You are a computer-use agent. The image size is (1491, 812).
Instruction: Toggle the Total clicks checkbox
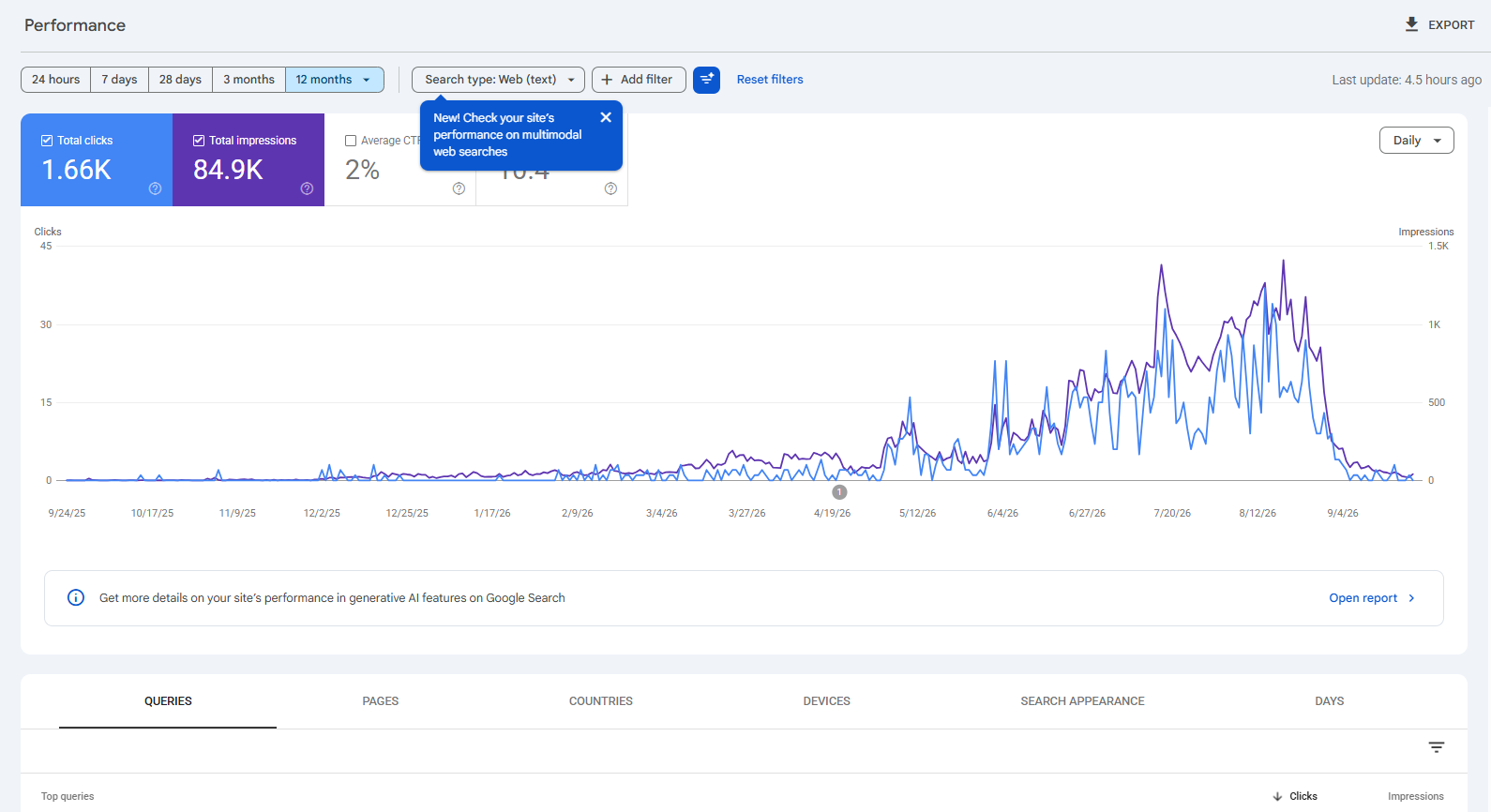point(47,141)
